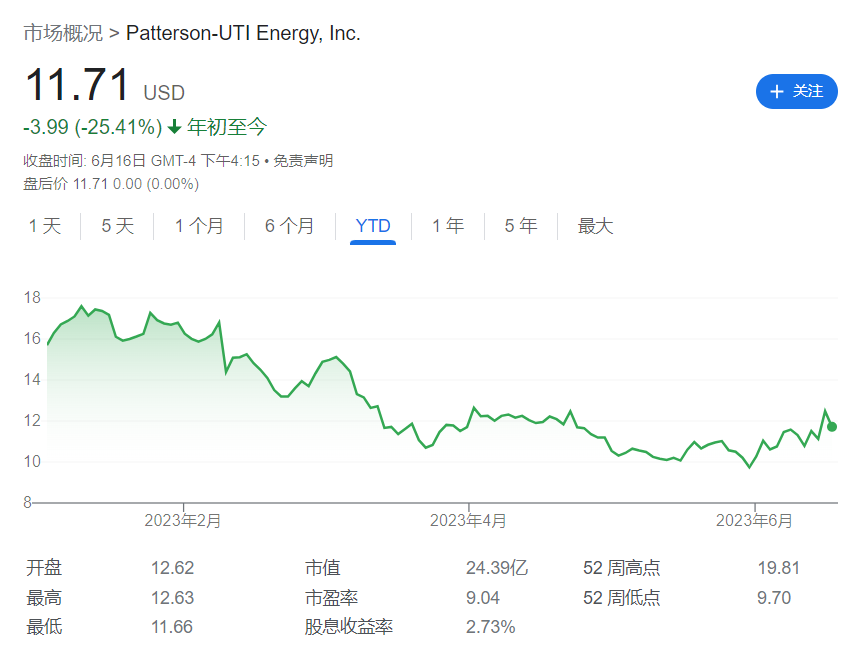865x651 pixels.
Task: Switch to the 6 个月 tab
Action: click(290, 226)
